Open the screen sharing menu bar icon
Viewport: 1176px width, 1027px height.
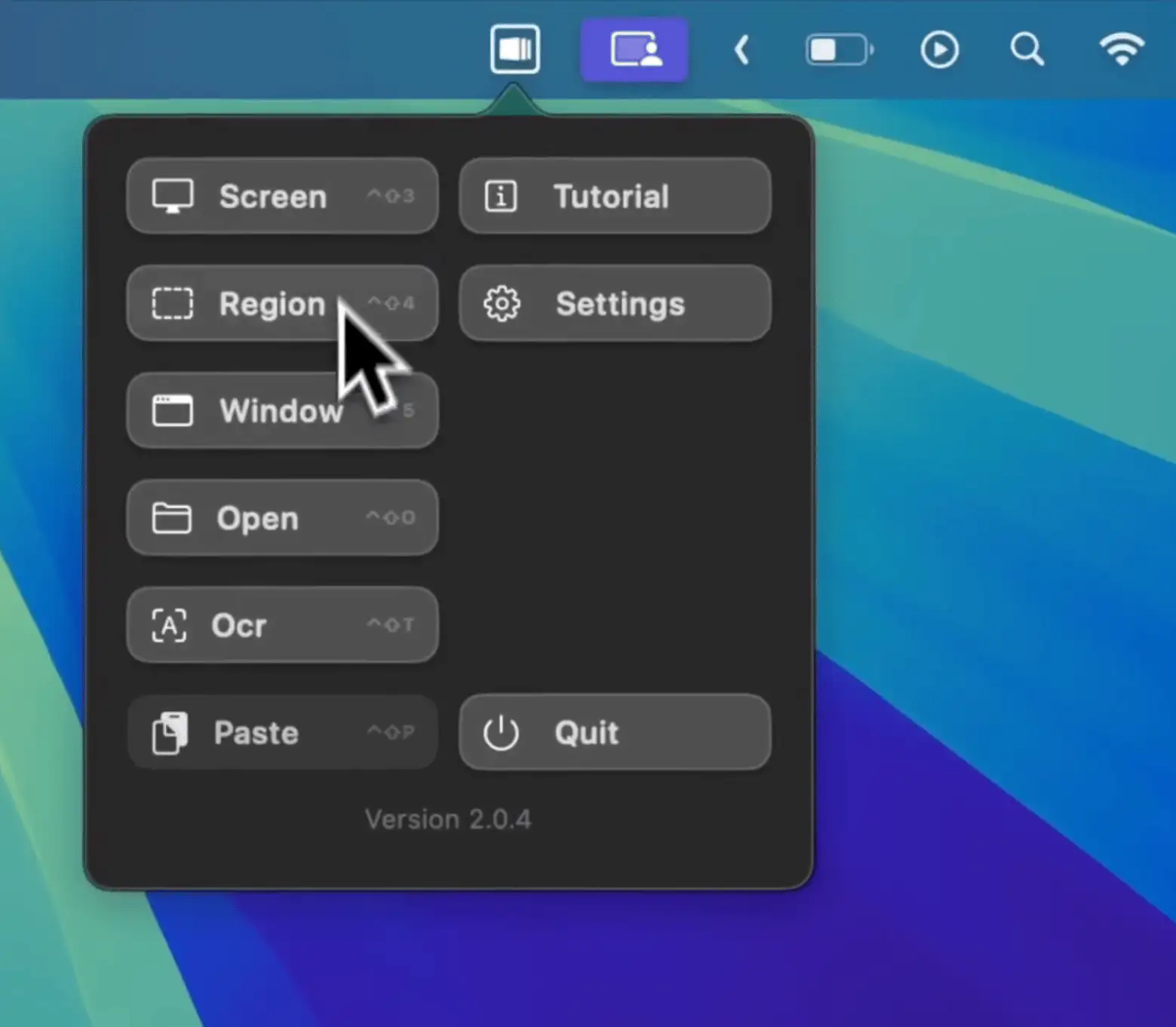634,51
